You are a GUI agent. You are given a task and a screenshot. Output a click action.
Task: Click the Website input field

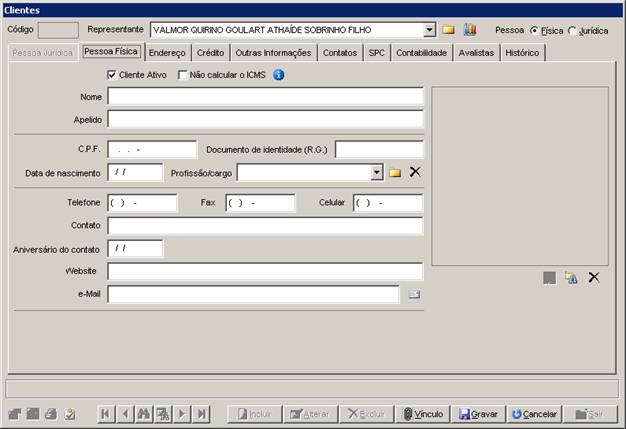[265, 271]
